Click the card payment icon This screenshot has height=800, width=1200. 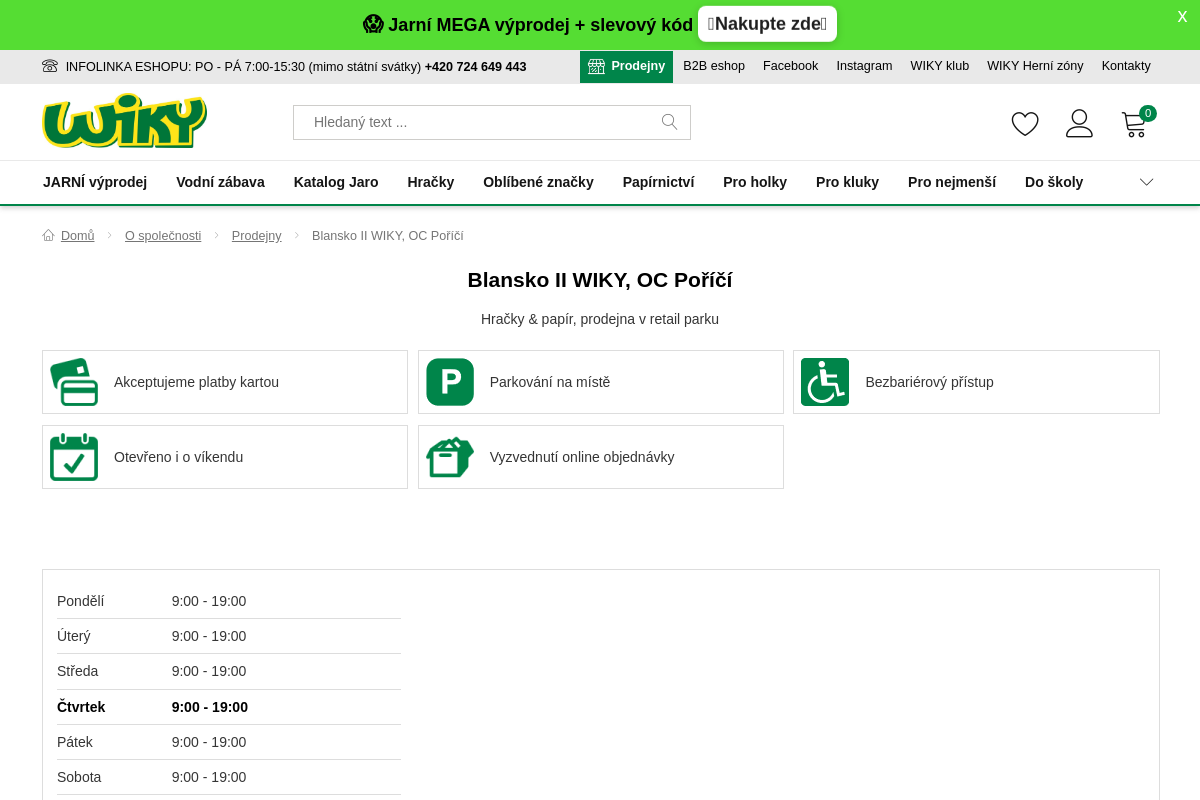[x=74, y=382]
